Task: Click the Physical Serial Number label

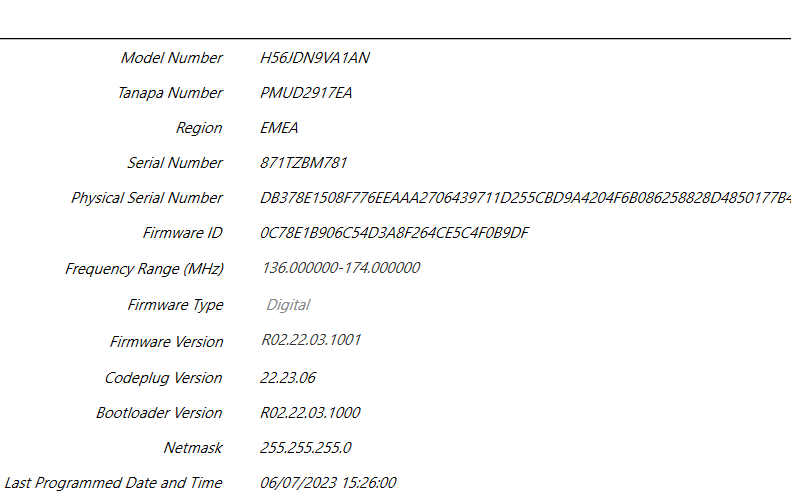Action: 146,198
